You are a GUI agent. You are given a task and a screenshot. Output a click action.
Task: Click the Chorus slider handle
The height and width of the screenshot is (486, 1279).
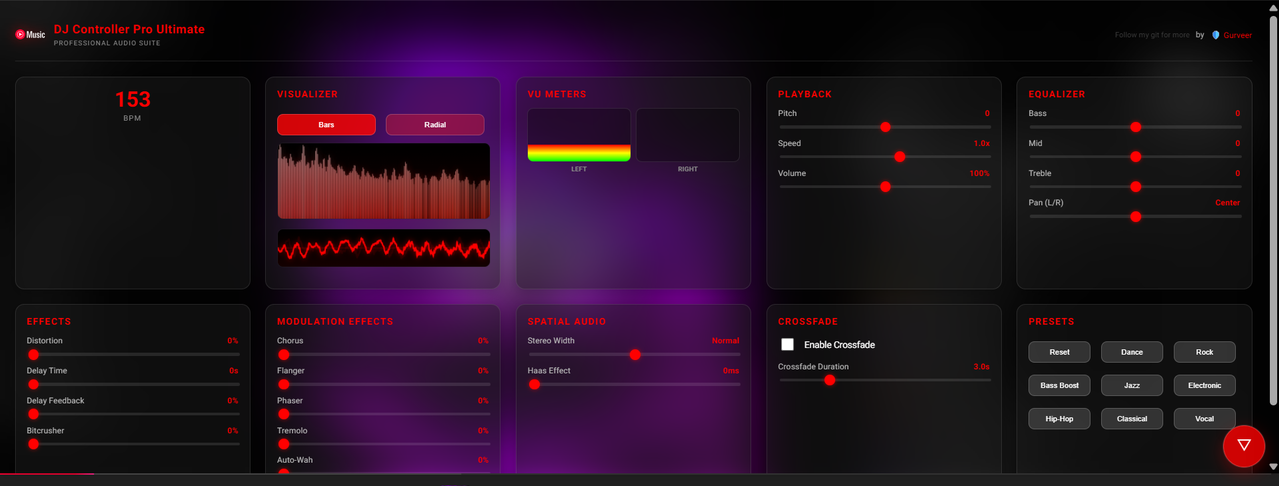tap(283, 354)
